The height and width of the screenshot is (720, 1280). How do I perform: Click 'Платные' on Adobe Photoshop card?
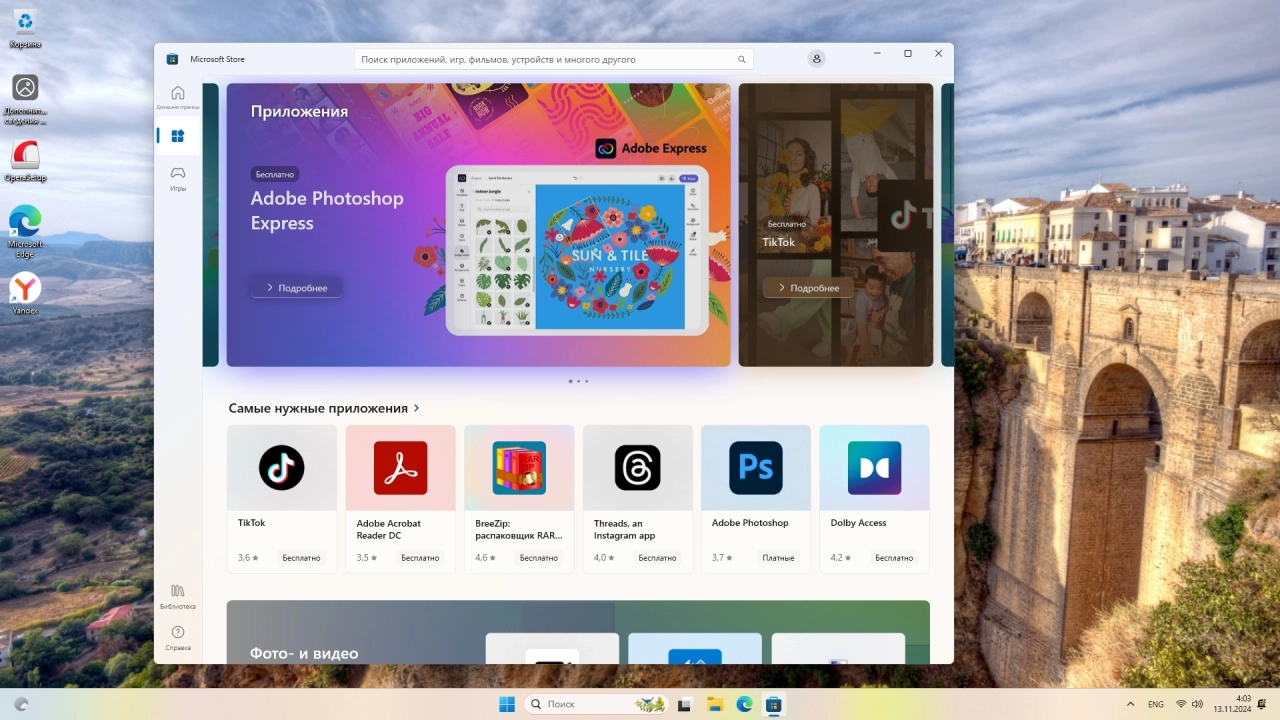tap(778, 557)
